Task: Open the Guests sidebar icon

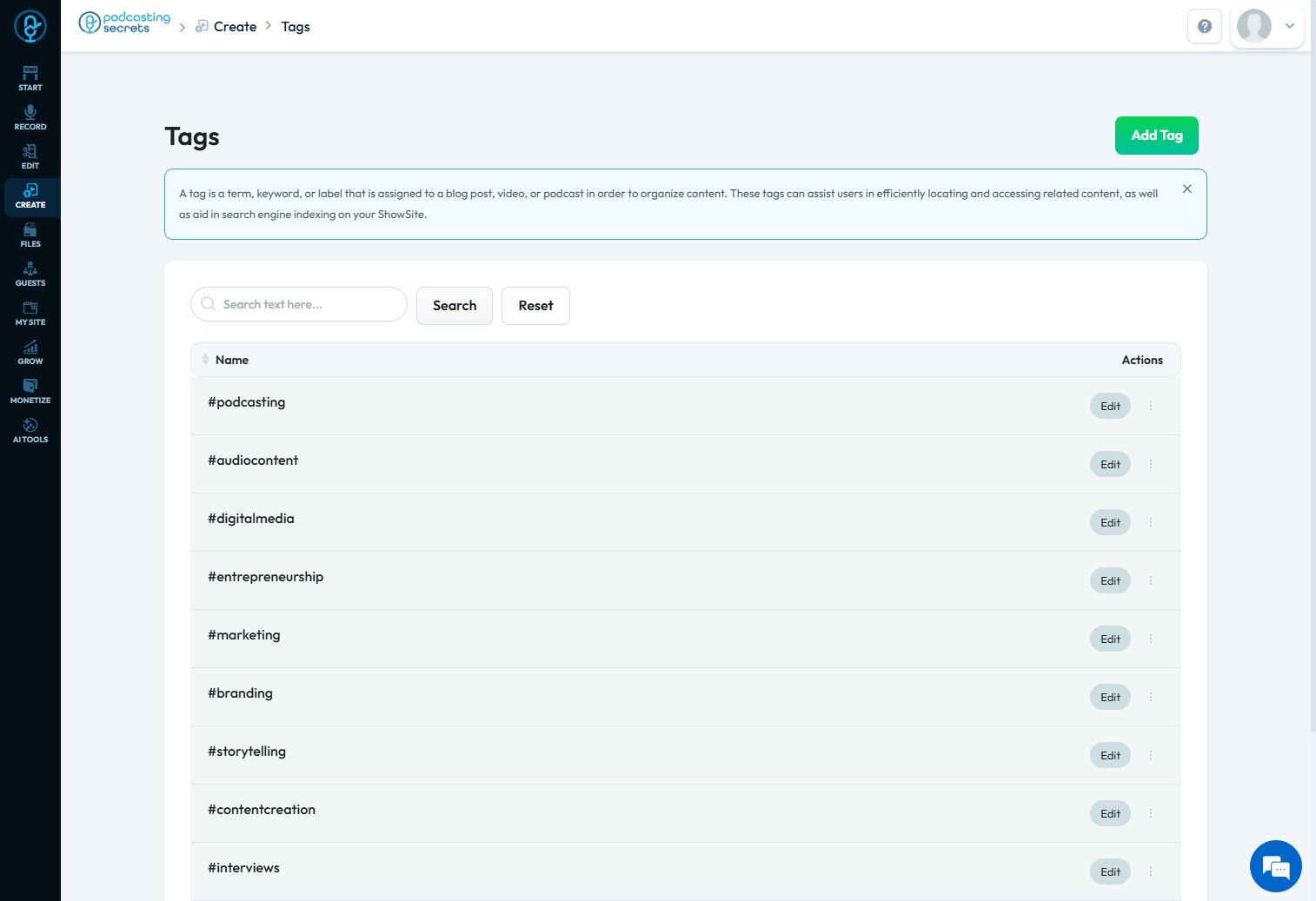Action: [30, 273]
